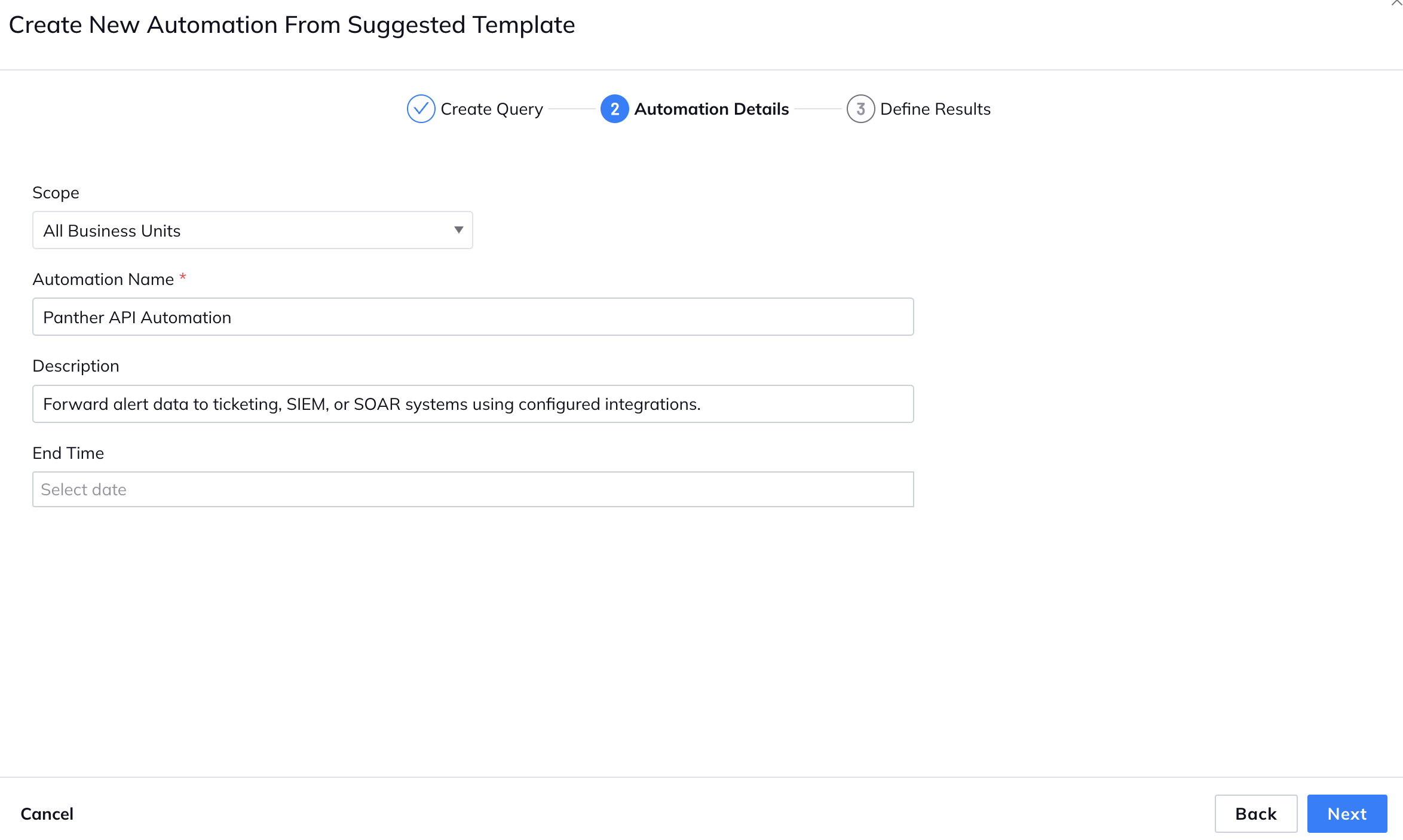
Task: Click the calendar date field under End Time
Action: (x=472, y=489)
